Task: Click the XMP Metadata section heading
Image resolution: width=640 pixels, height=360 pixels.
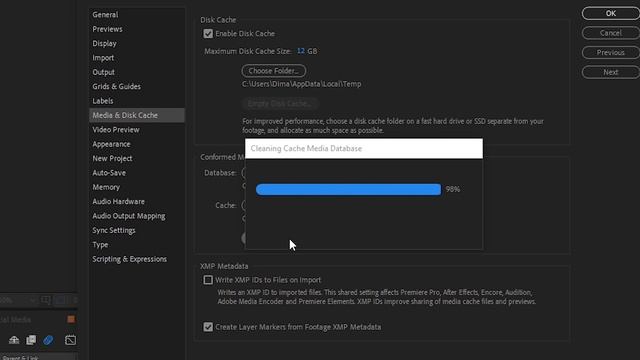Action: tap(224, 266)
